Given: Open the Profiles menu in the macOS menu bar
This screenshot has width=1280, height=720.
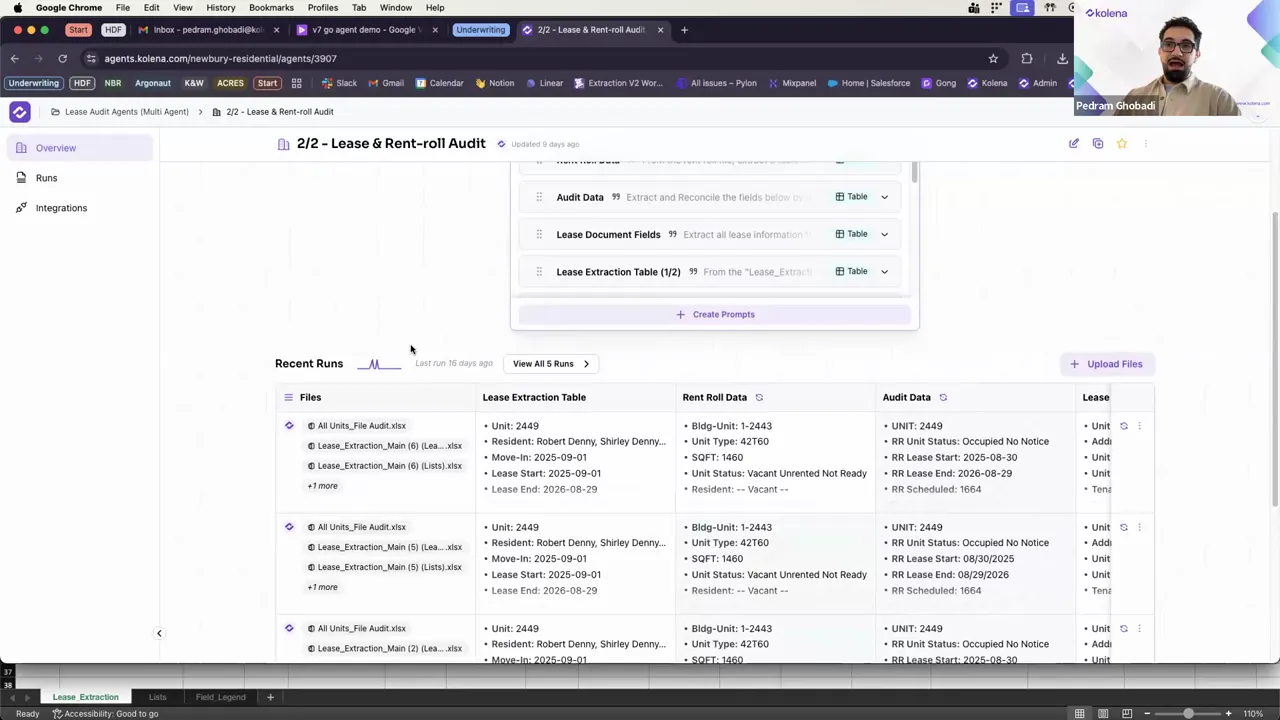Looking at the screenshot, I should pos(323,8).
